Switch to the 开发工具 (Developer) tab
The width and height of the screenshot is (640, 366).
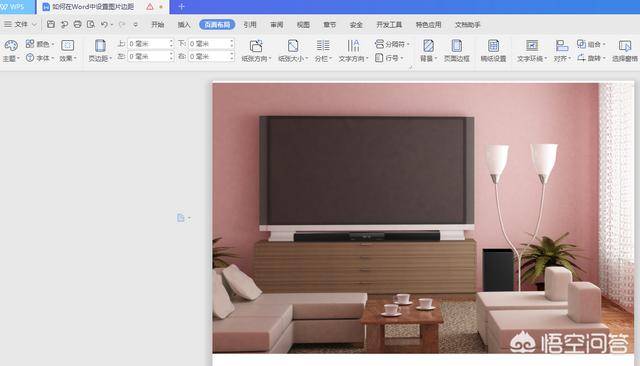point(389,24)
